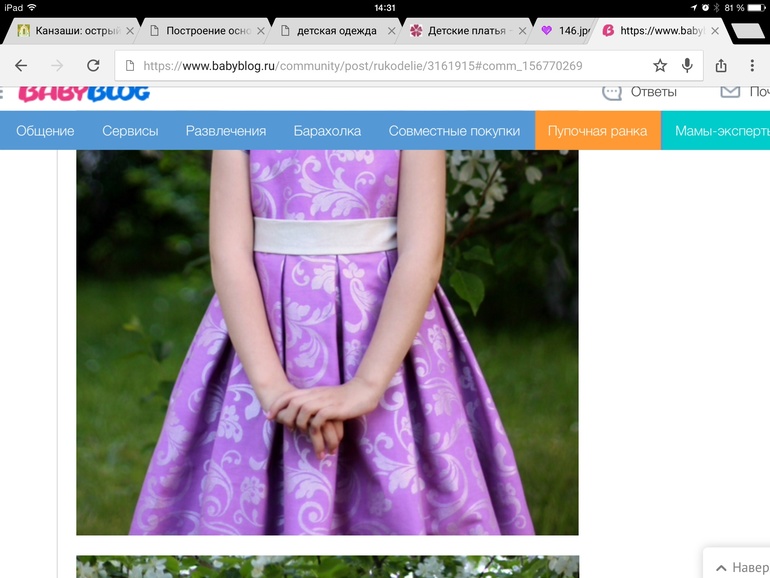Screen dimensions: 770x578
Task: Close the Построение tab
Action: [261, 31]
